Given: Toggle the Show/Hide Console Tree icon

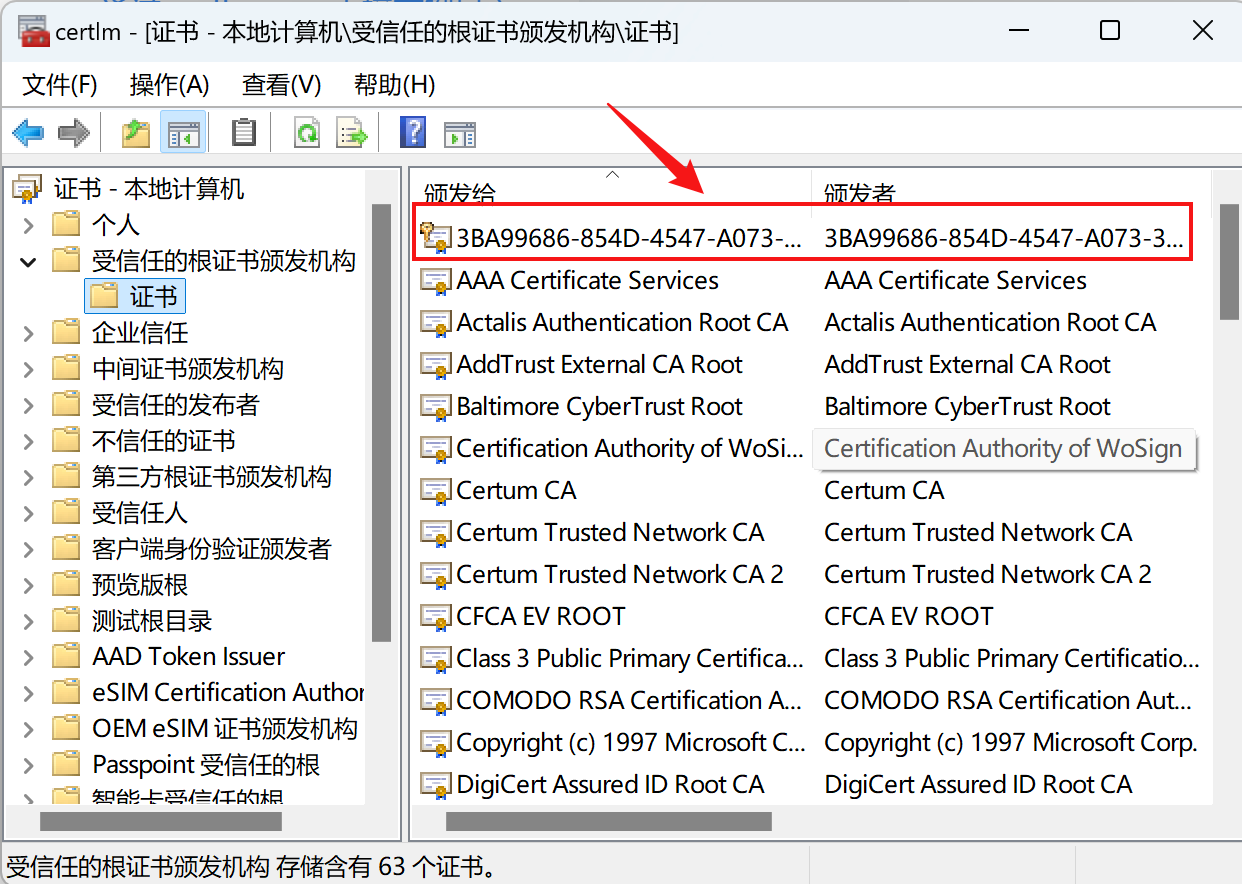Looking at the screenshot, I should (x=184, y=132).
